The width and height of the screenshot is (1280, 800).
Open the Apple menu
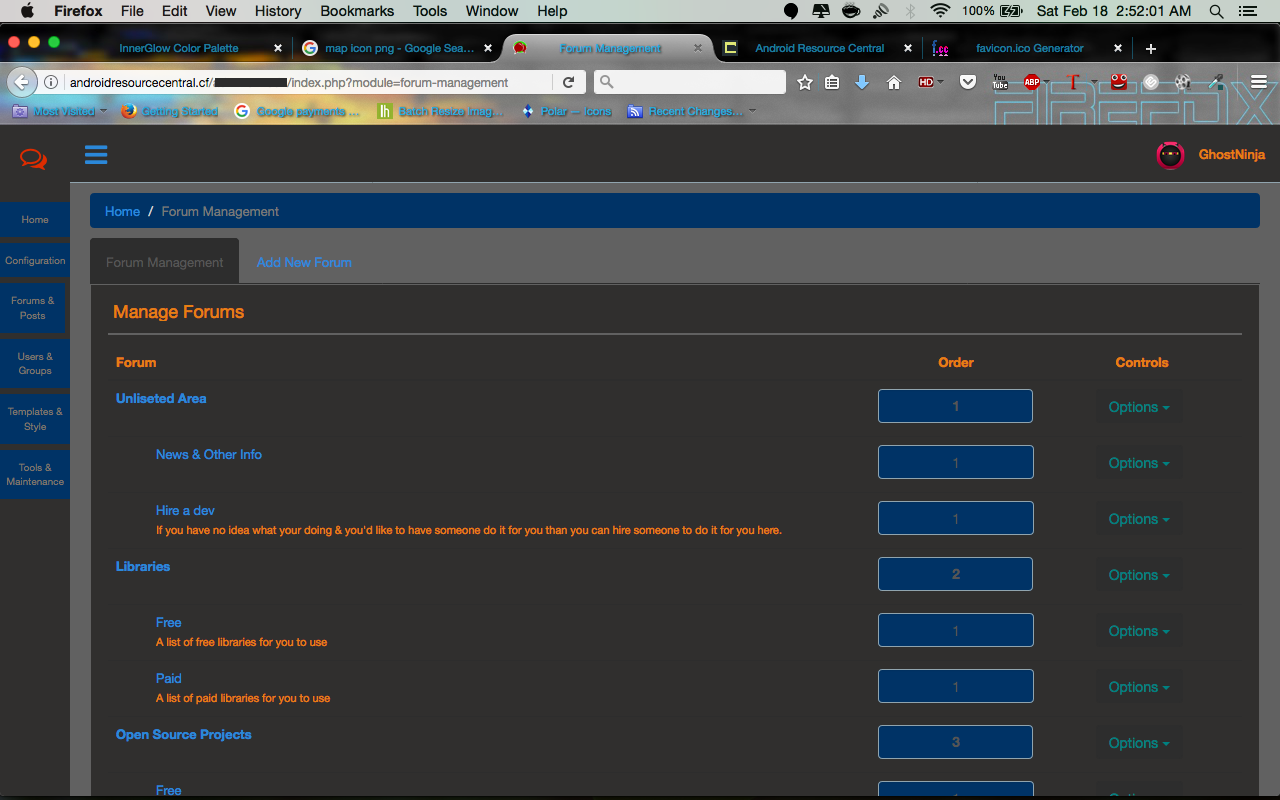coord(27,11)
